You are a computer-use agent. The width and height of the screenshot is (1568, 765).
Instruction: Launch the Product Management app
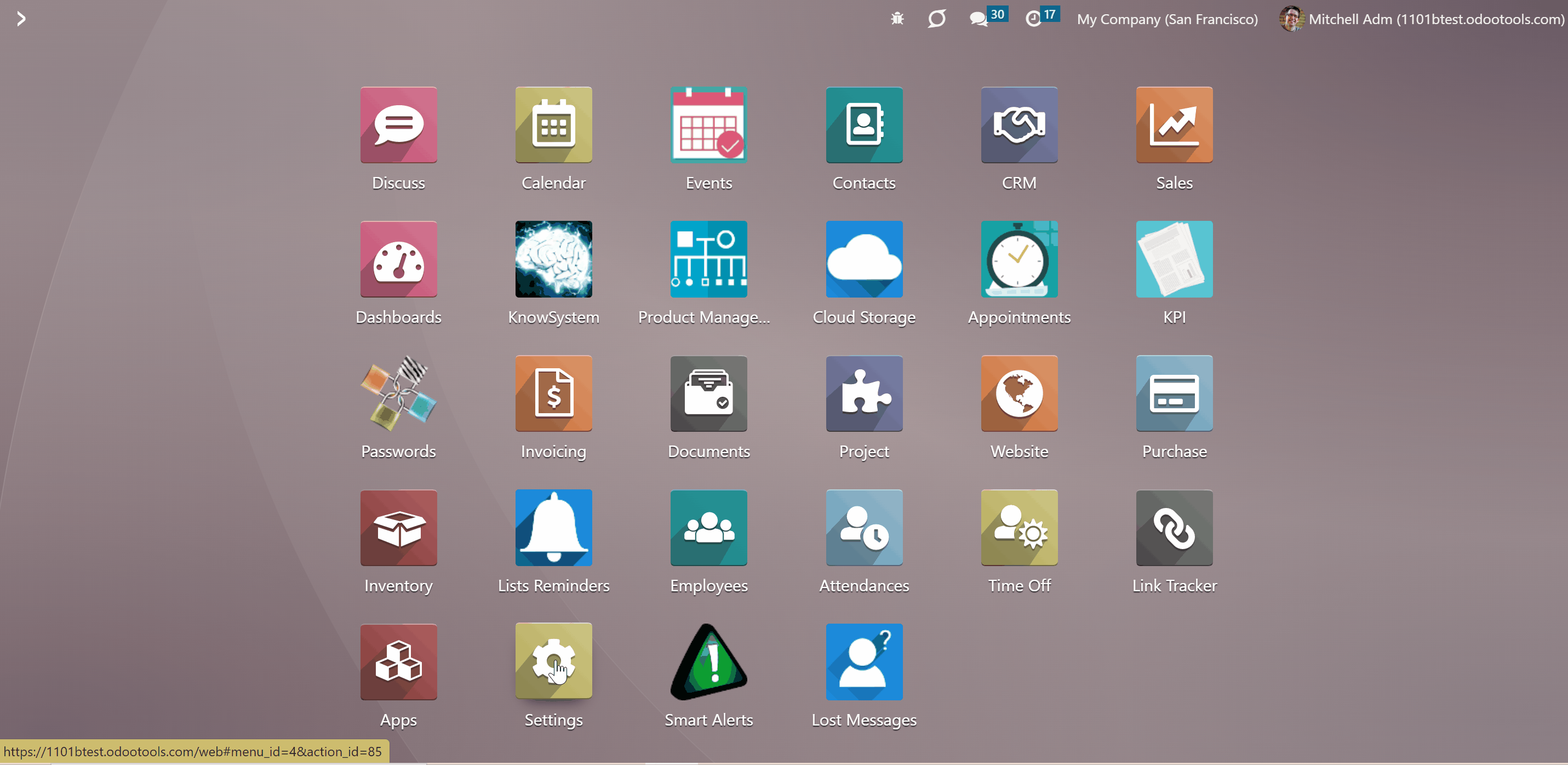tap(709, 259)
